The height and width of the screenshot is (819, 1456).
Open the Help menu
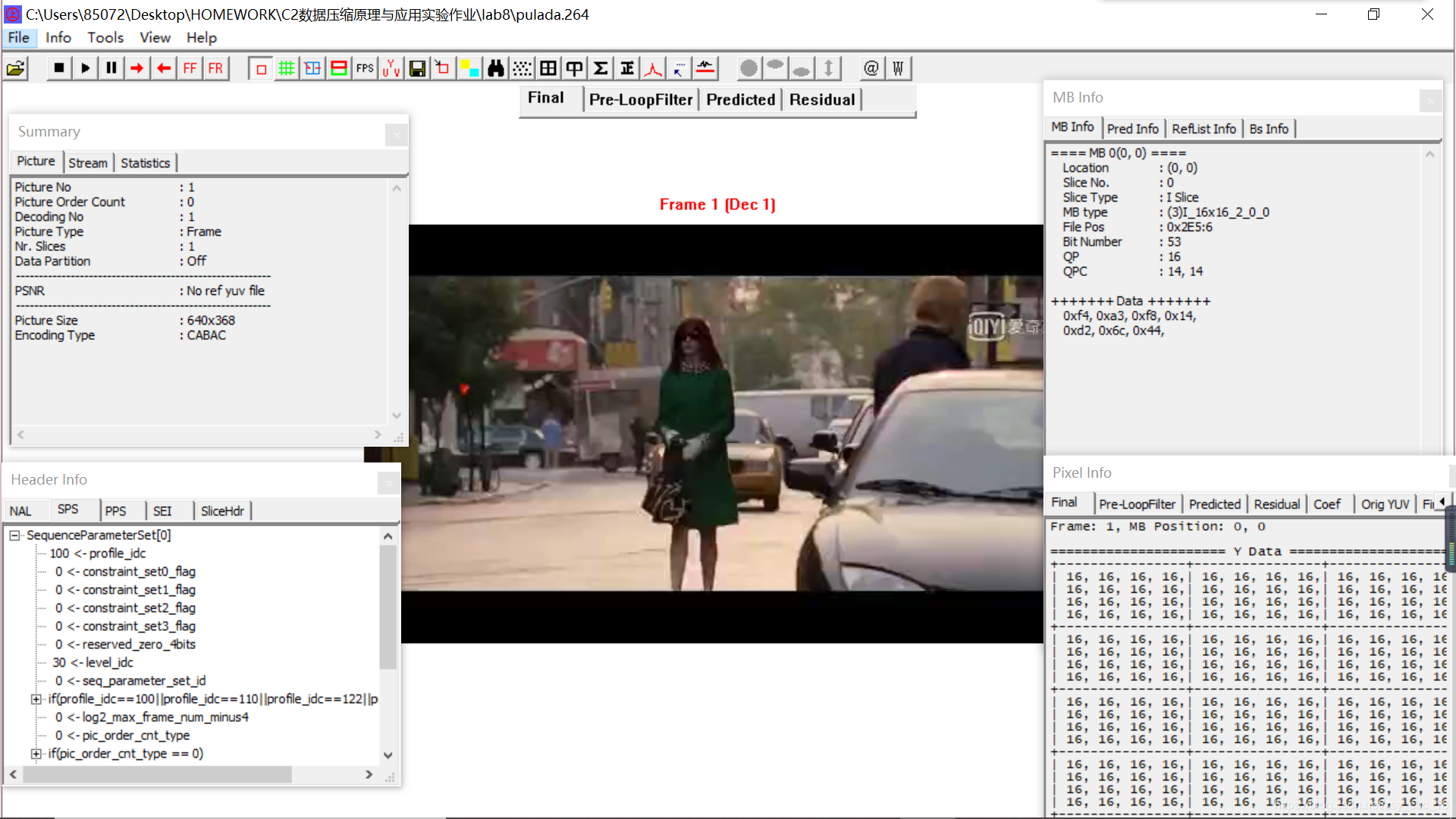tap(202, 37)
